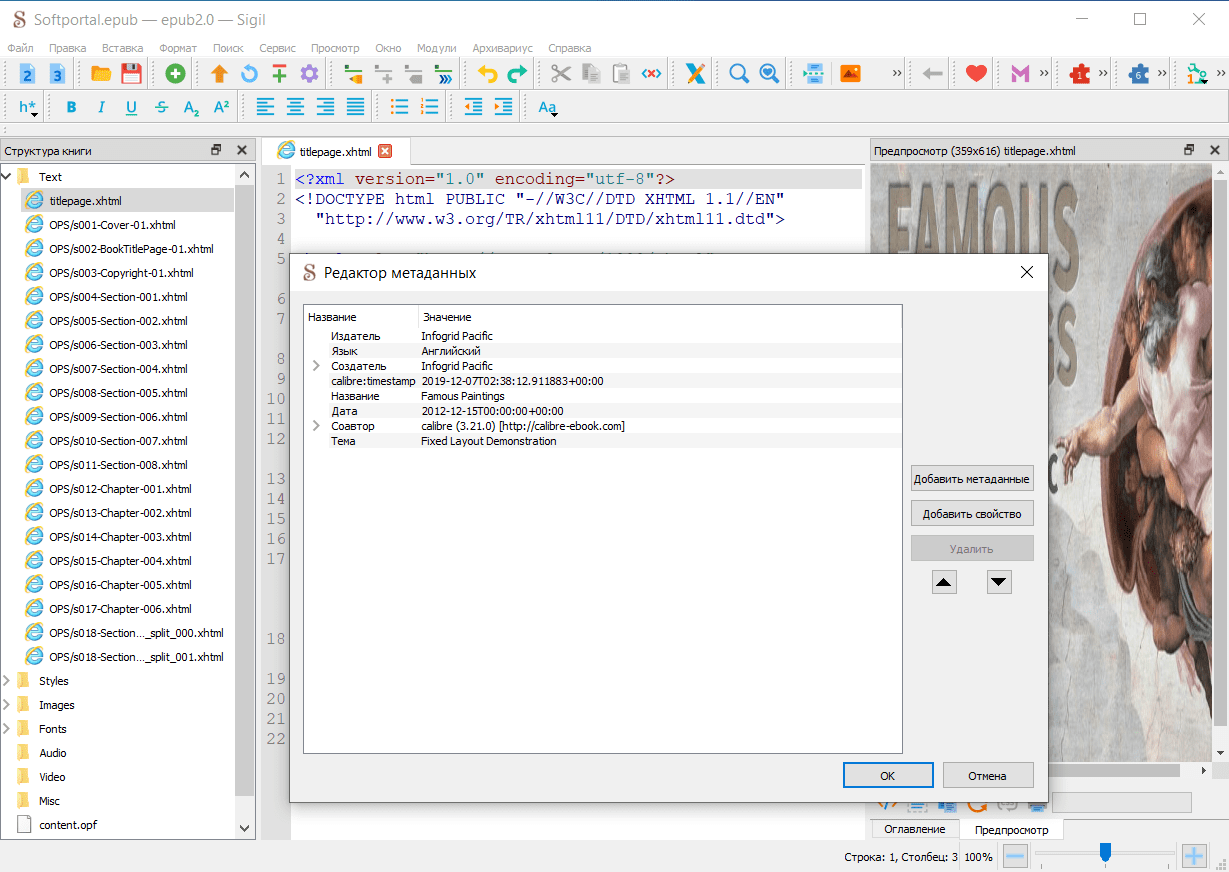Click the purple gear icon in toolbar
1229x872 pixels.
(309, 73)
